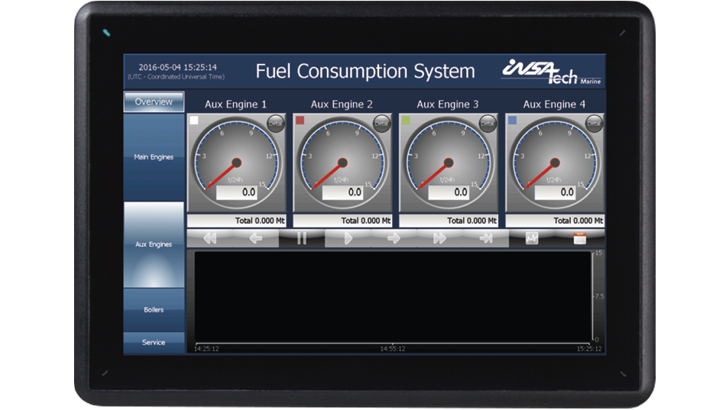This screenshot has width=728, height=410.
Task: Click the 0.0 value field of Aux Engine 3
Action: pyautogui.click(x=449, y=192)
